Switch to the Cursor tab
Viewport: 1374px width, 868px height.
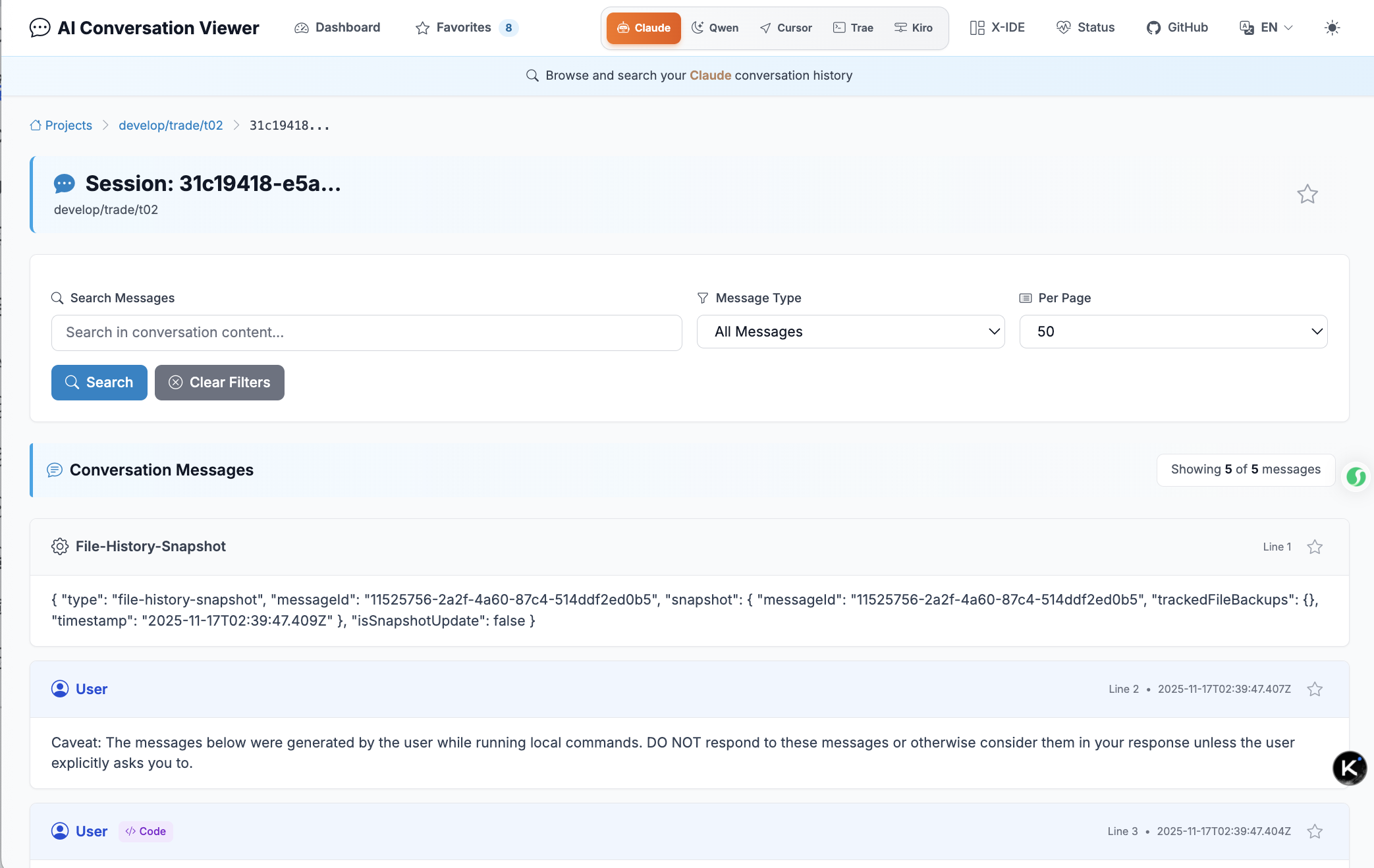786,28
